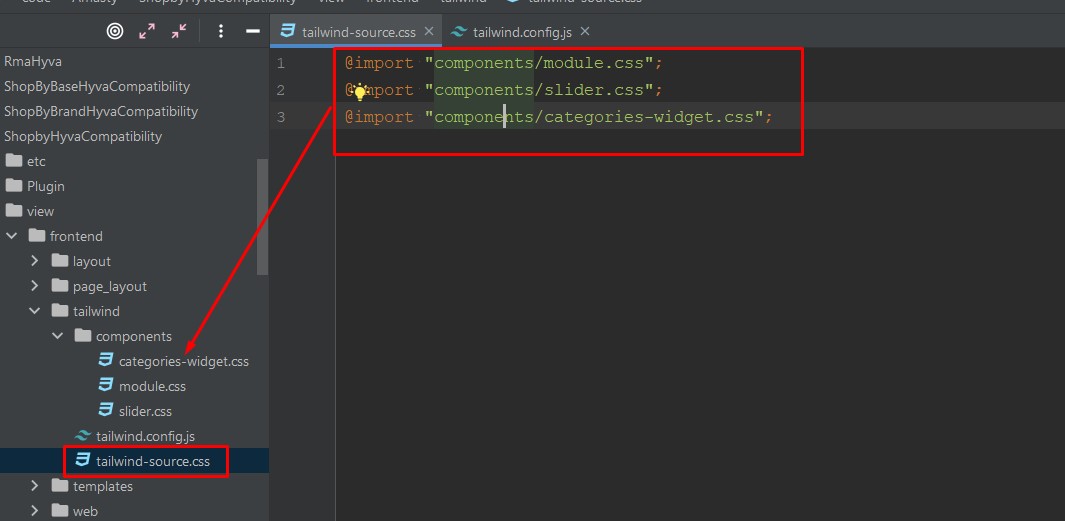Image resolution: width=1065 pixels, height=521 pixels.
Task: Click the CSS icon beside module.css
Action: point(105,386)
